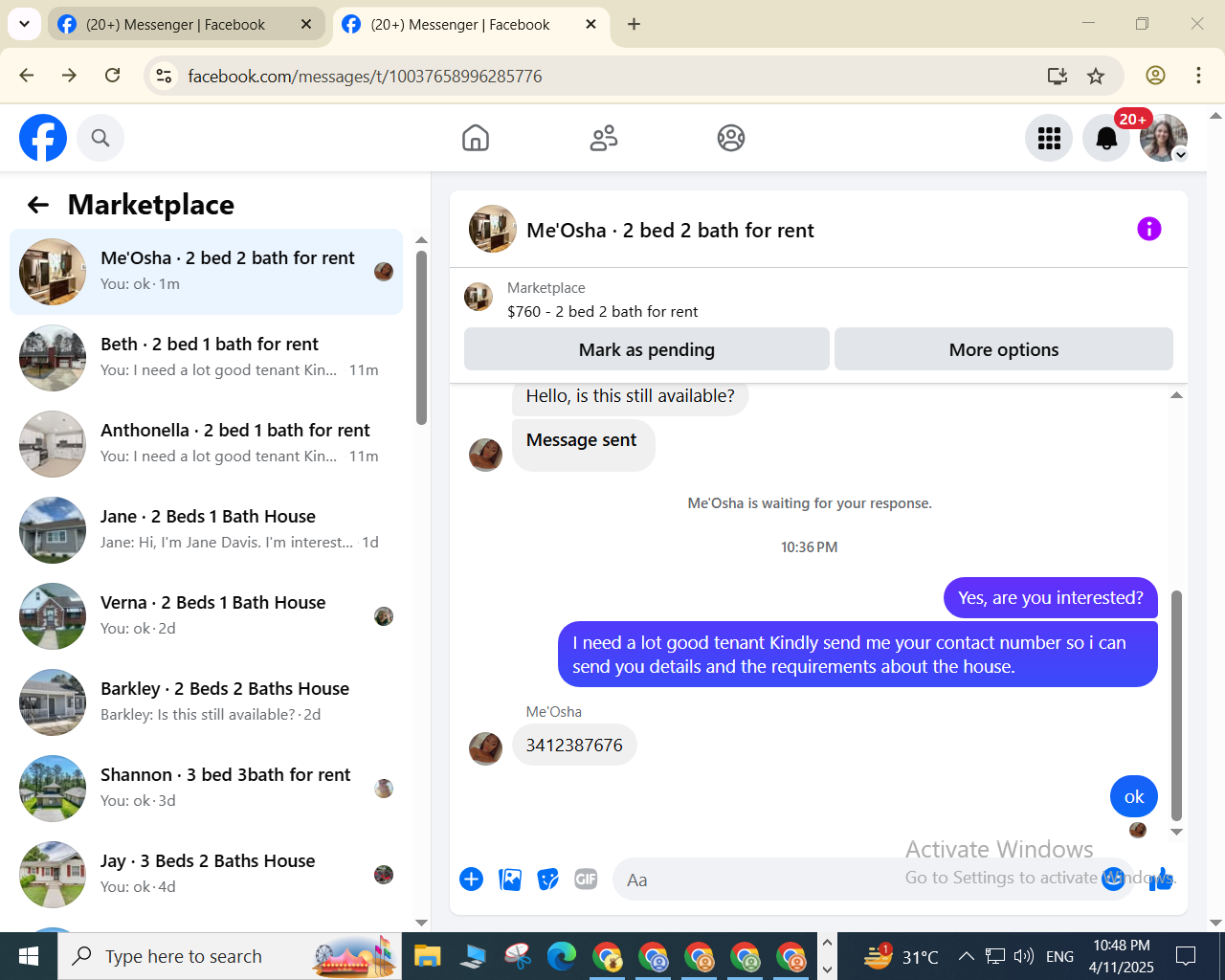Open the notifications bell
The height and width of the screenshot is (980, 1225).
(1106, 138)
